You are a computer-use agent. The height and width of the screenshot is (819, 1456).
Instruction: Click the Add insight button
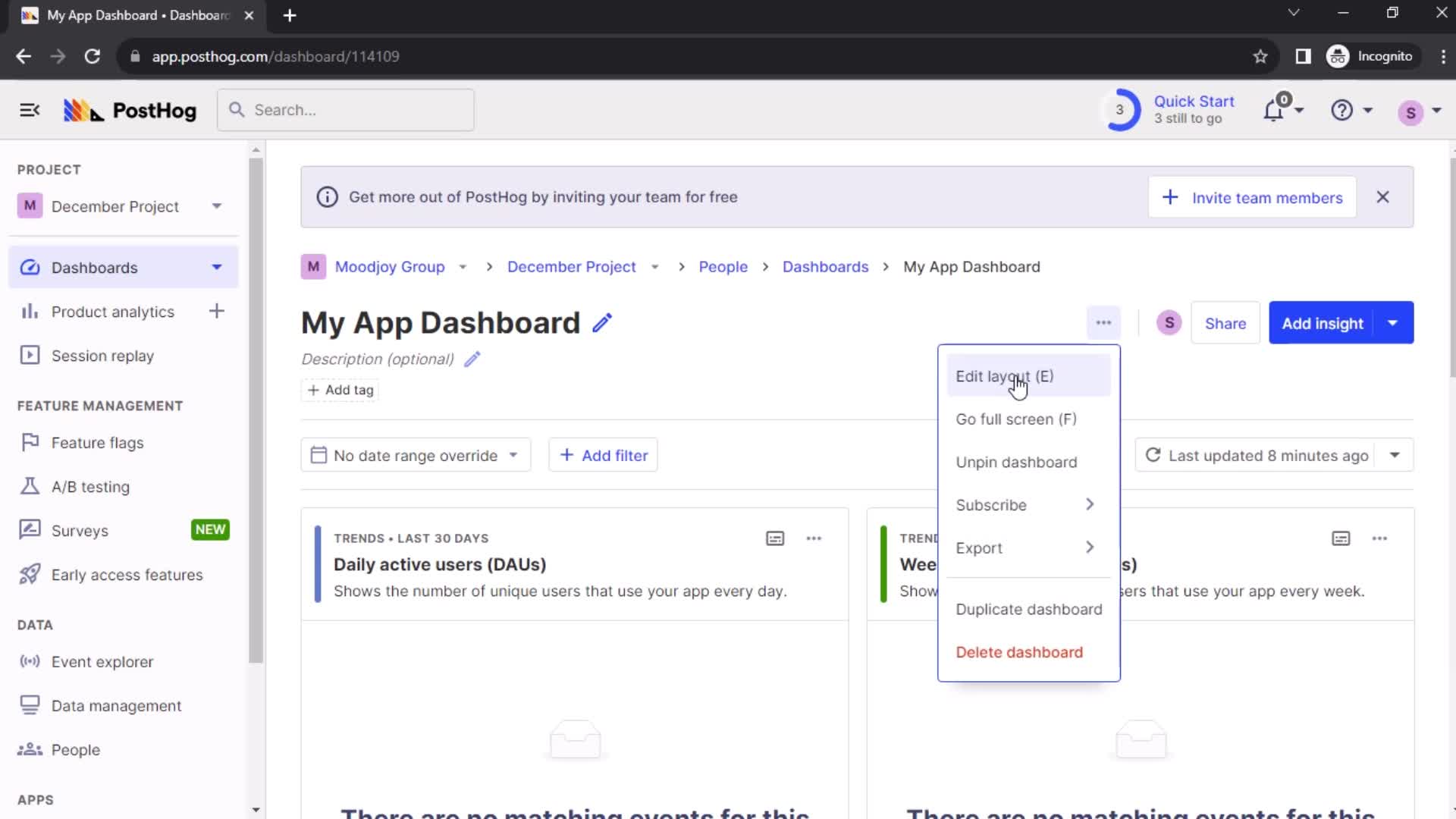(1323, 322)
